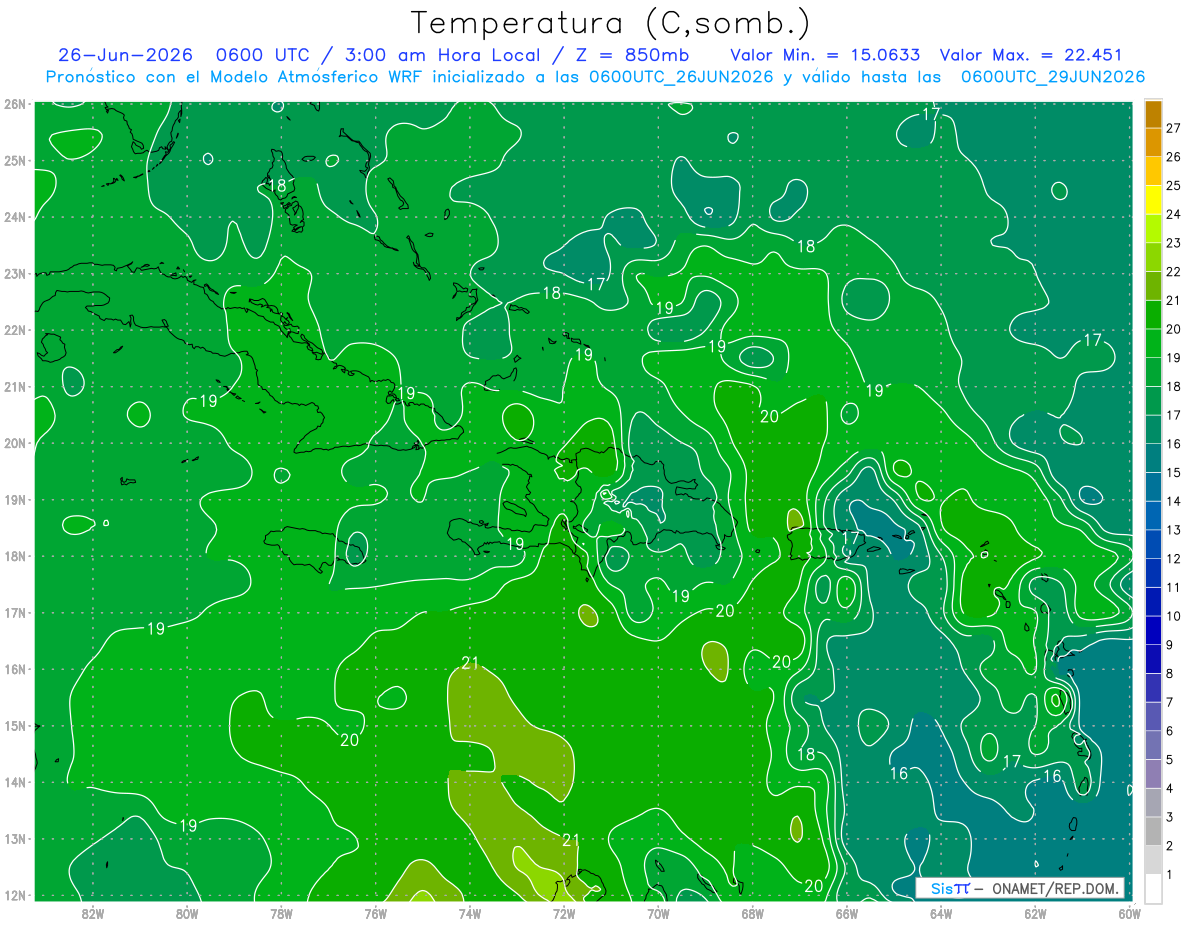
Task: Click the 74W longitude axis label
Action: click(470, 912)
